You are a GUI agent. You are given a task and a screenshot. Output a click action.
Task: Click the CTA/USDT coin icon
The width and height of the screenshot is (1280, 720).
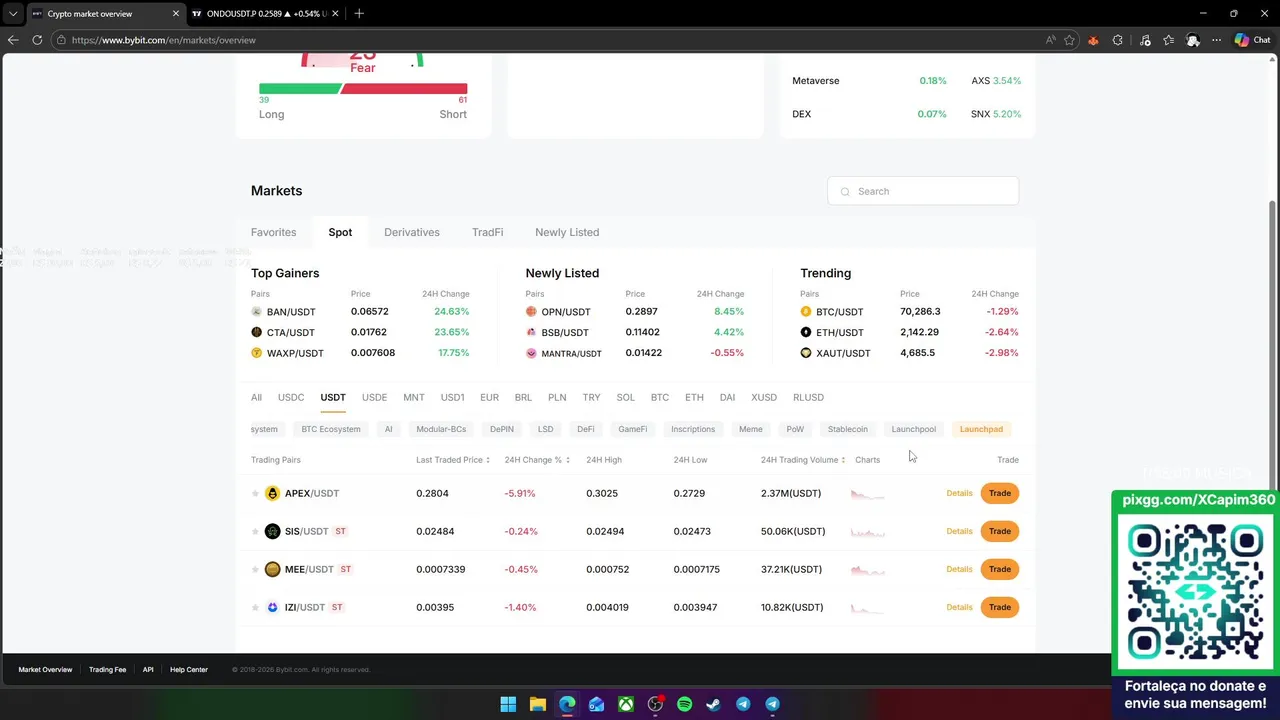coord(256,332)
